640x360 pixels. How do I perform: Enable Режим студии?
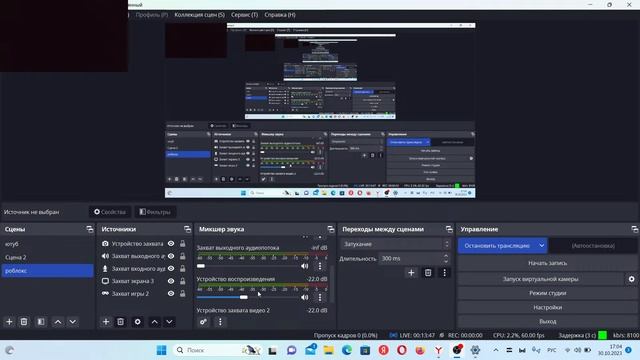click(547, 293)
